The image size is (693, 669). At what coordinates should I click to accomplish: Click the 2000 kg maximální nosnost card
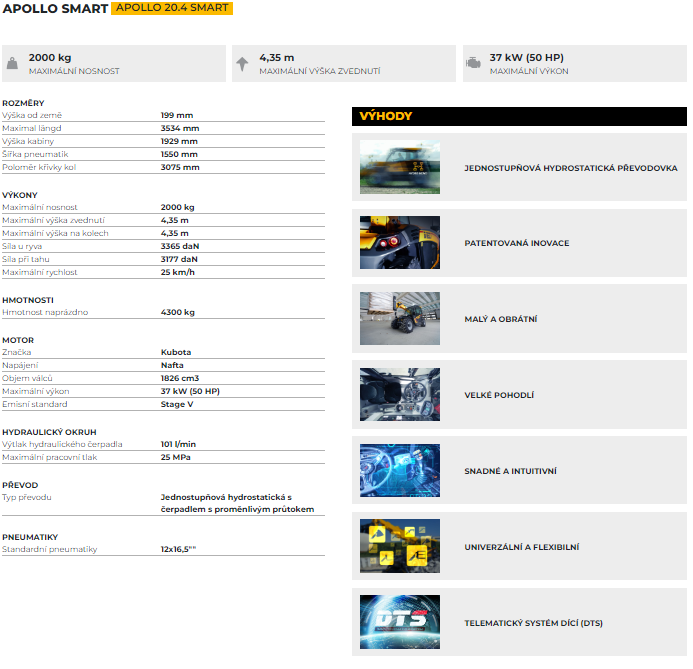point(114,64)
